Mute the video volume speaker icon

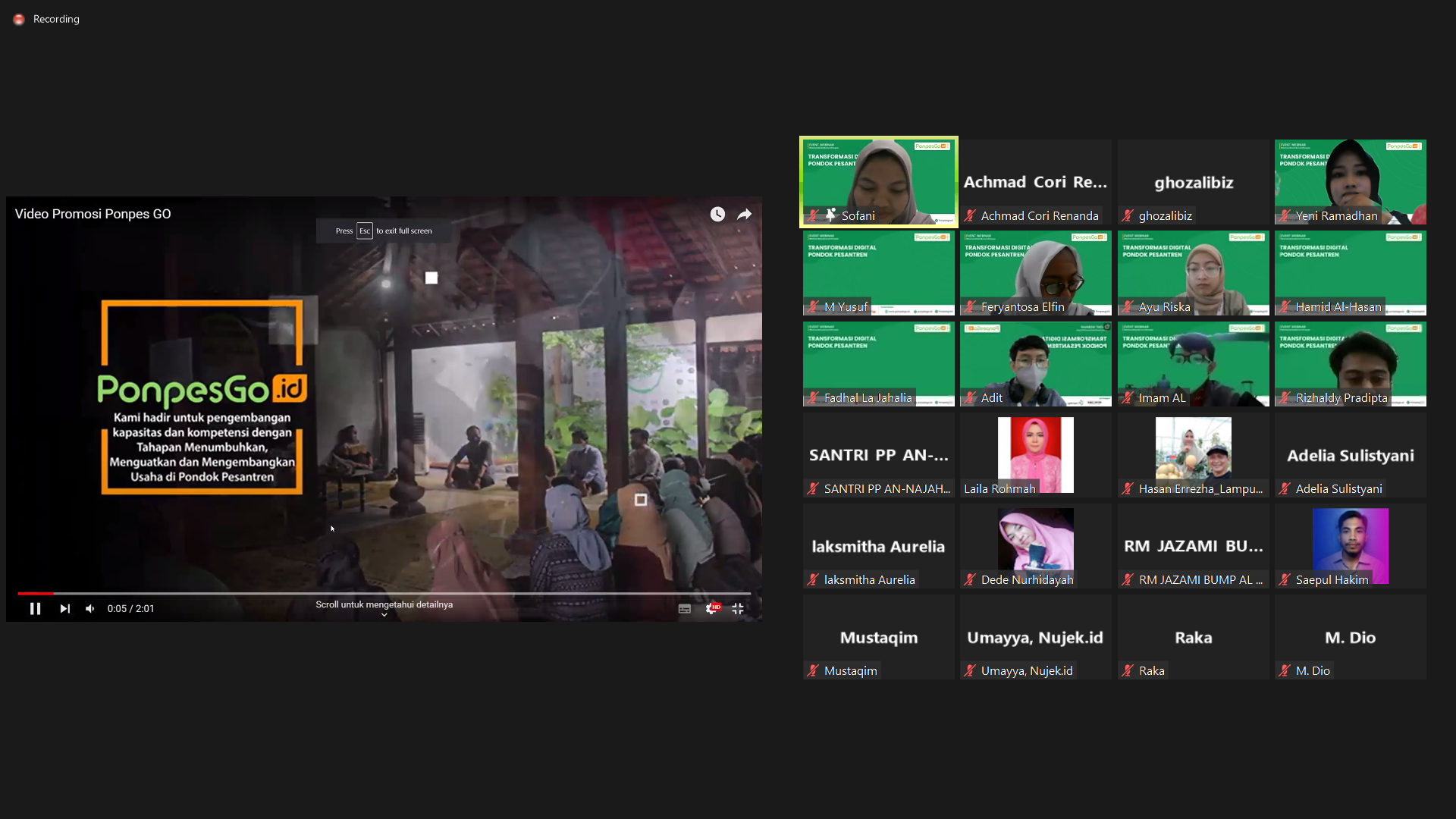[x=90, y=608]
